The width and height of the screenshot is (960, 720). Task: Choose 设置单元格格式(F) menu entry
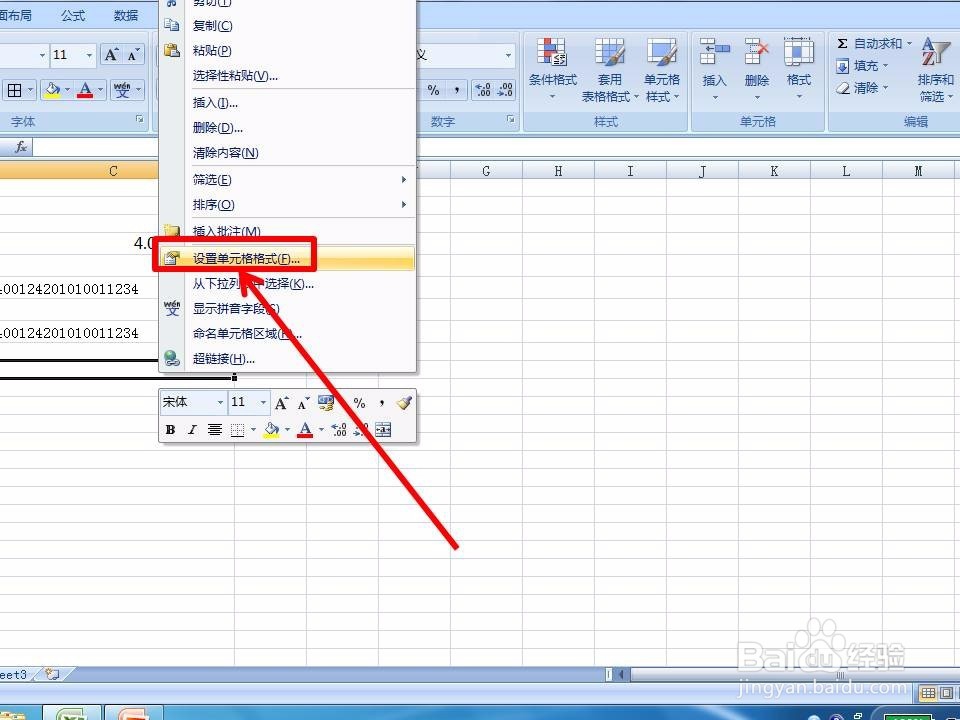[288, 258]
